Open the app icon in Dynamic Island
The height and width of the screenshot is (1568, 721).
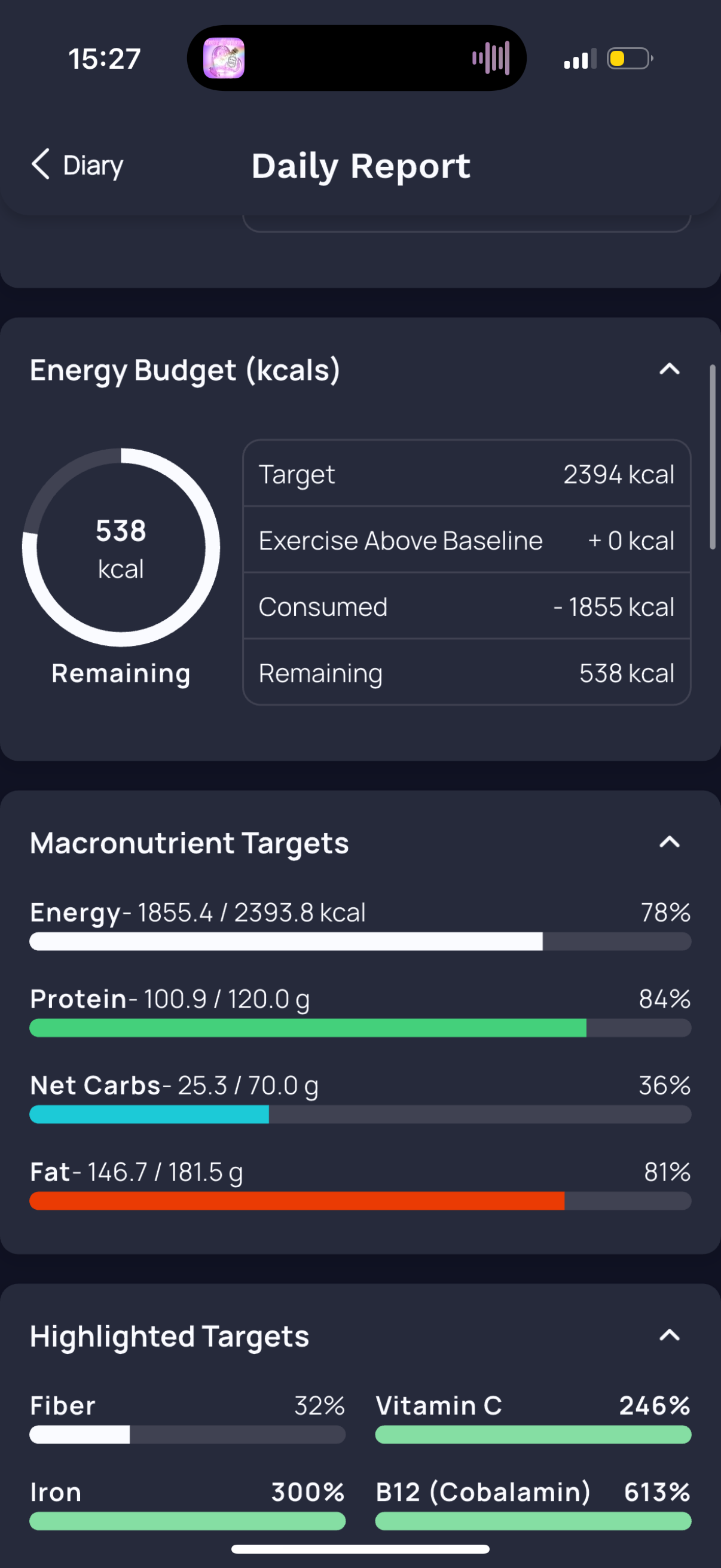point(224,59)
